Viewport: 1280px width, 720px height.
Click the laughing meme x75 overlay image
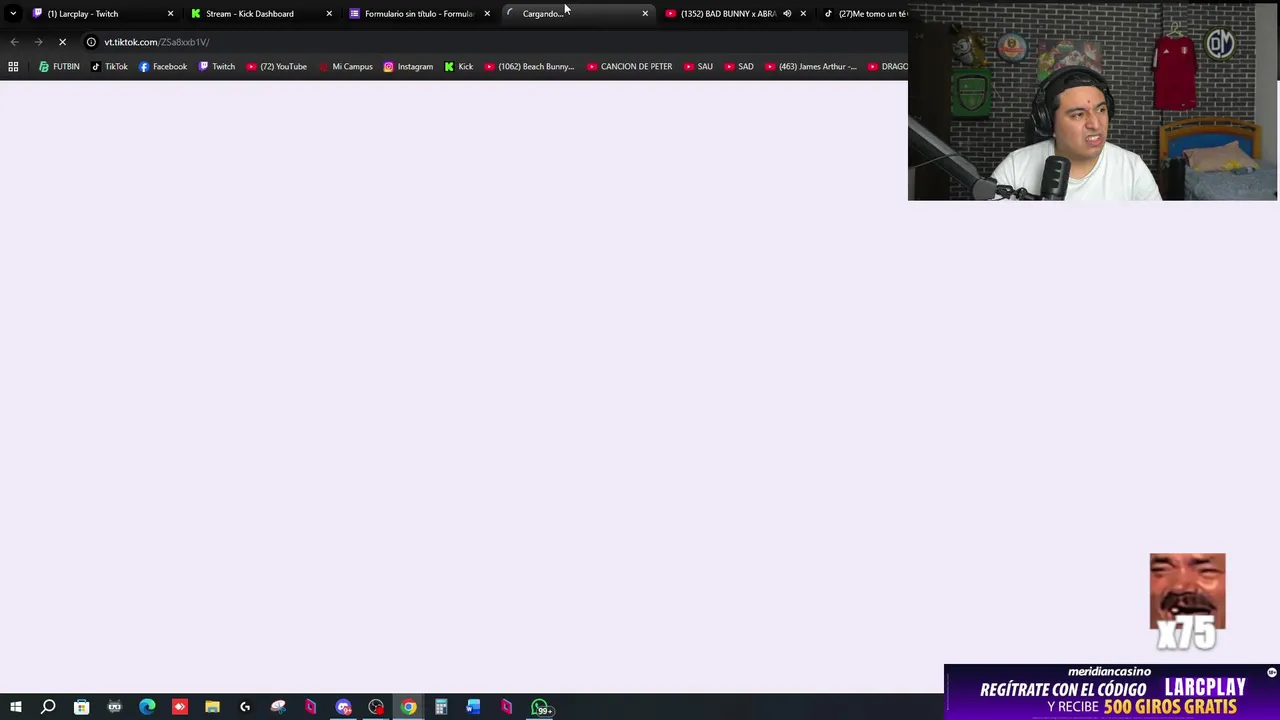[1187, 601]
